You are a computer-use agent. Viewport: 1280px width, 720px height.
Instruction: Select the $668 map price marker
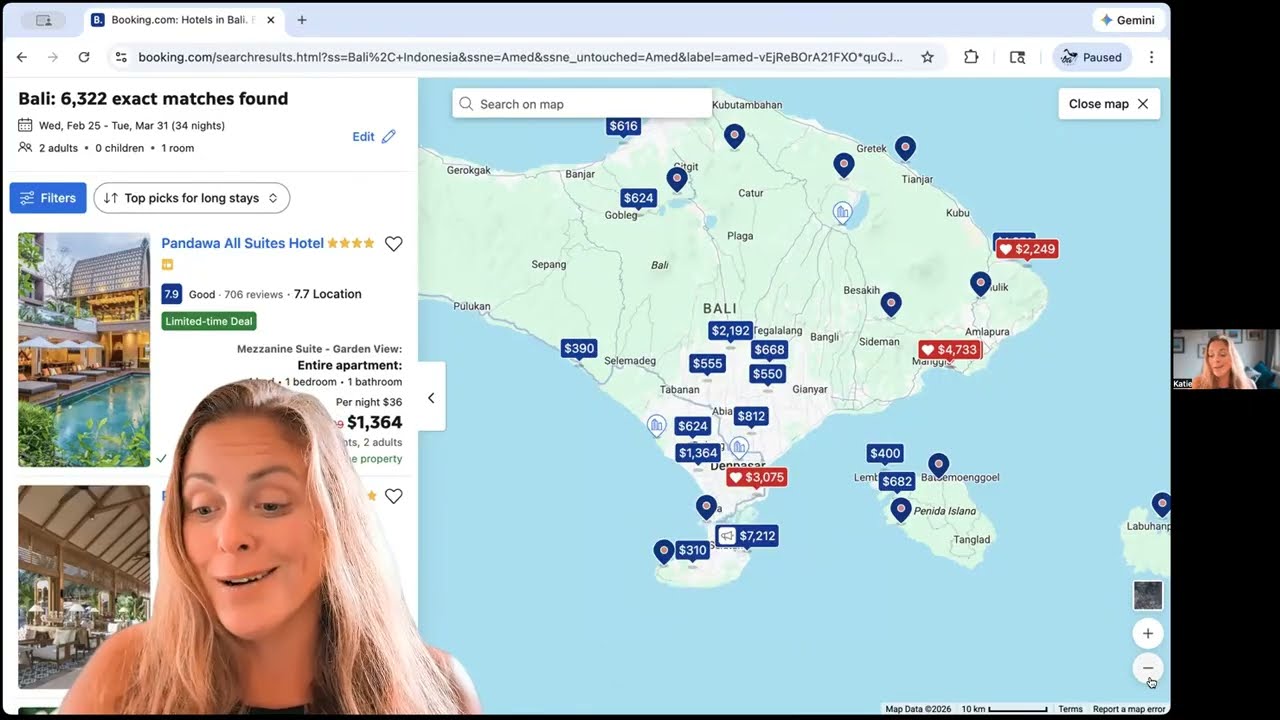coord(769,350)
